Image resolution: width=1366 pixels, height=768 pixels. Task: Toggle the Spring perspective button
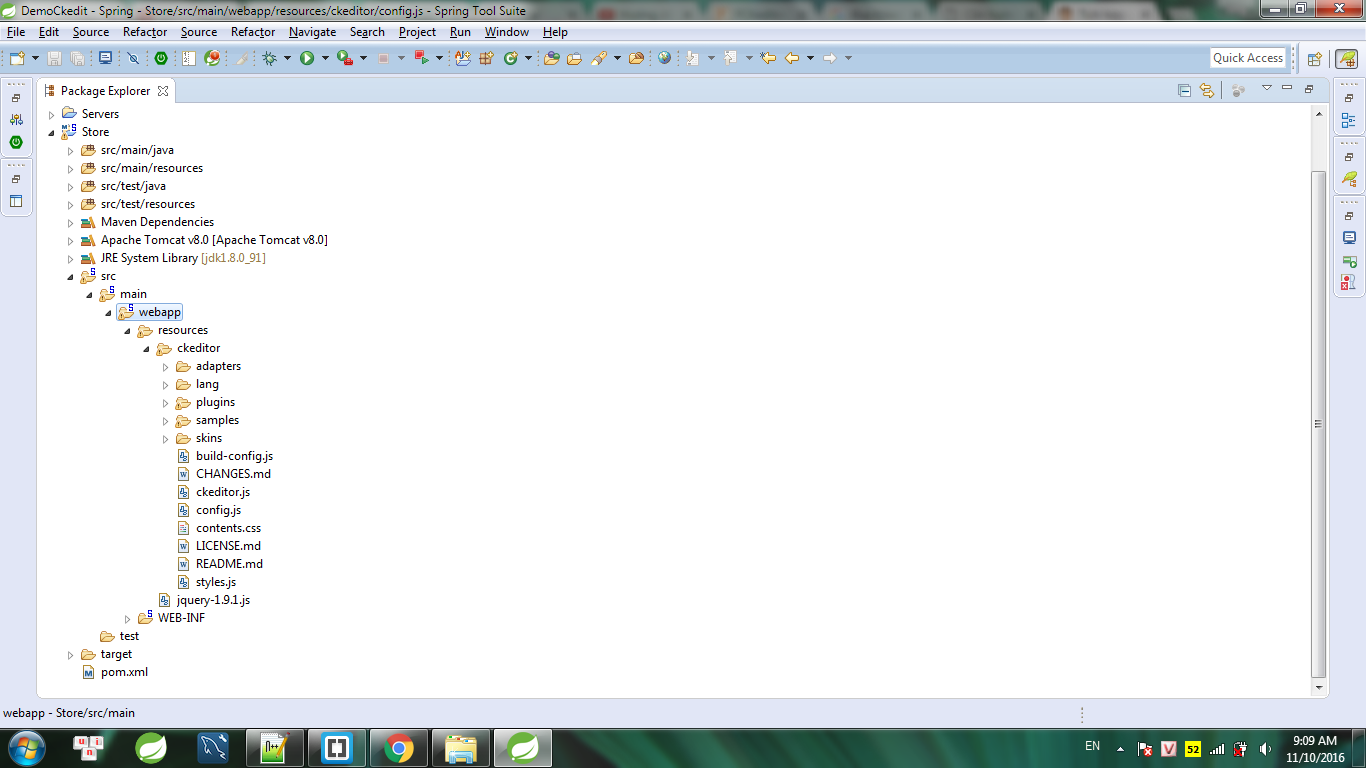click(1347, 58)
